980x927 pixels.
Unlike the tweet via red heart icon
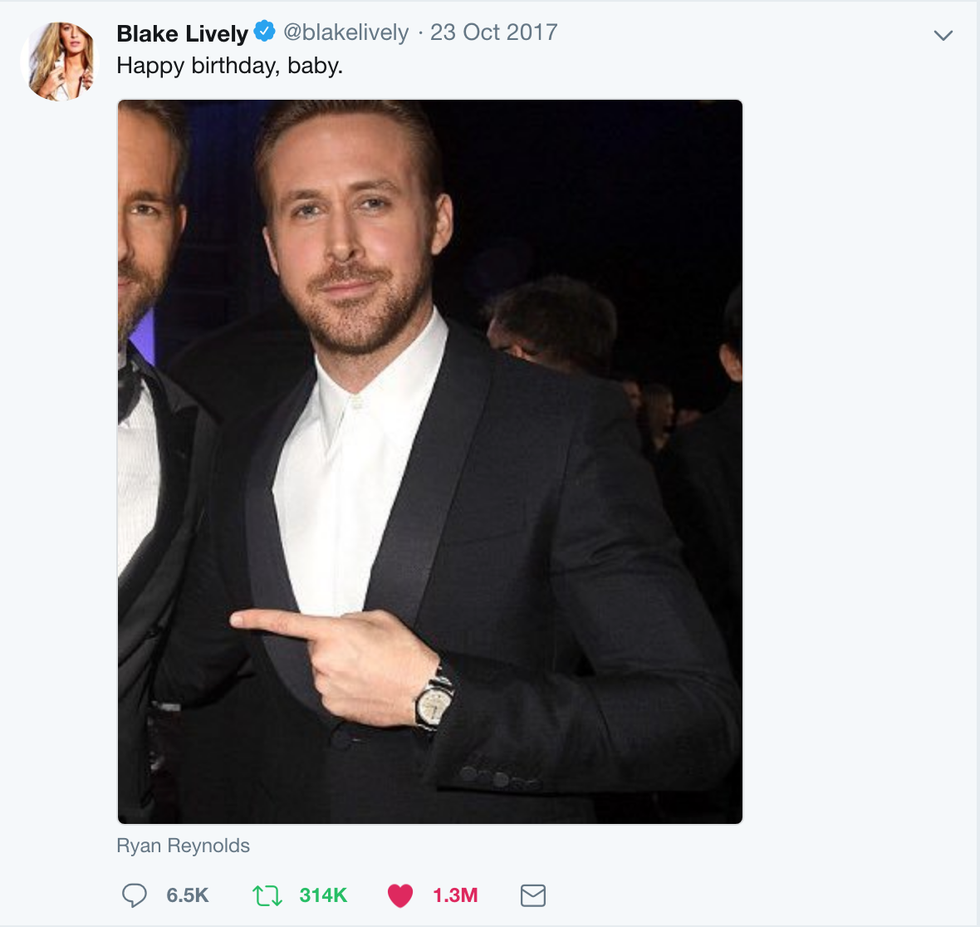tap(400, 895)
